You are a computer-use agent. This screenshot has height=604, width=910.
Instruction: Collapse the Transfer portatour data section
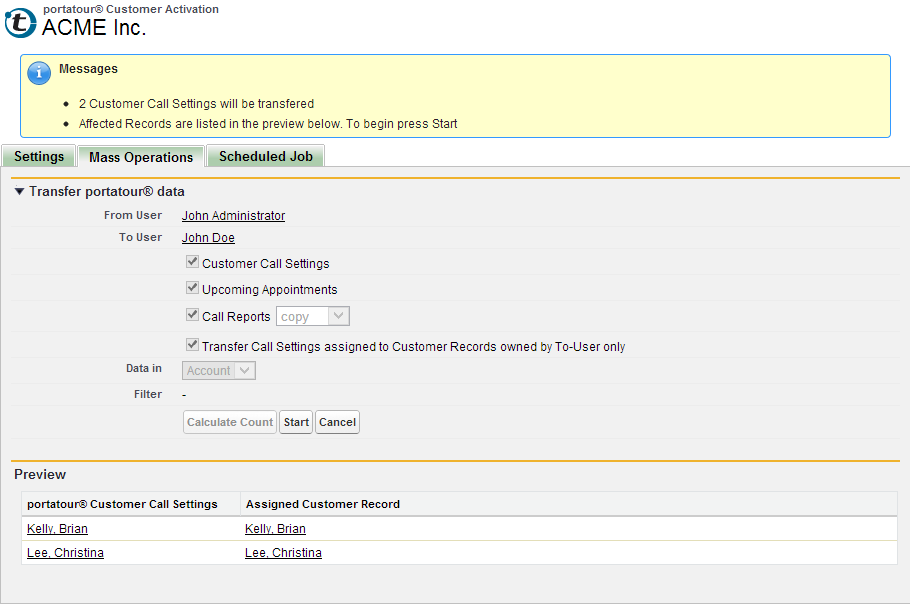pos(20,192)
